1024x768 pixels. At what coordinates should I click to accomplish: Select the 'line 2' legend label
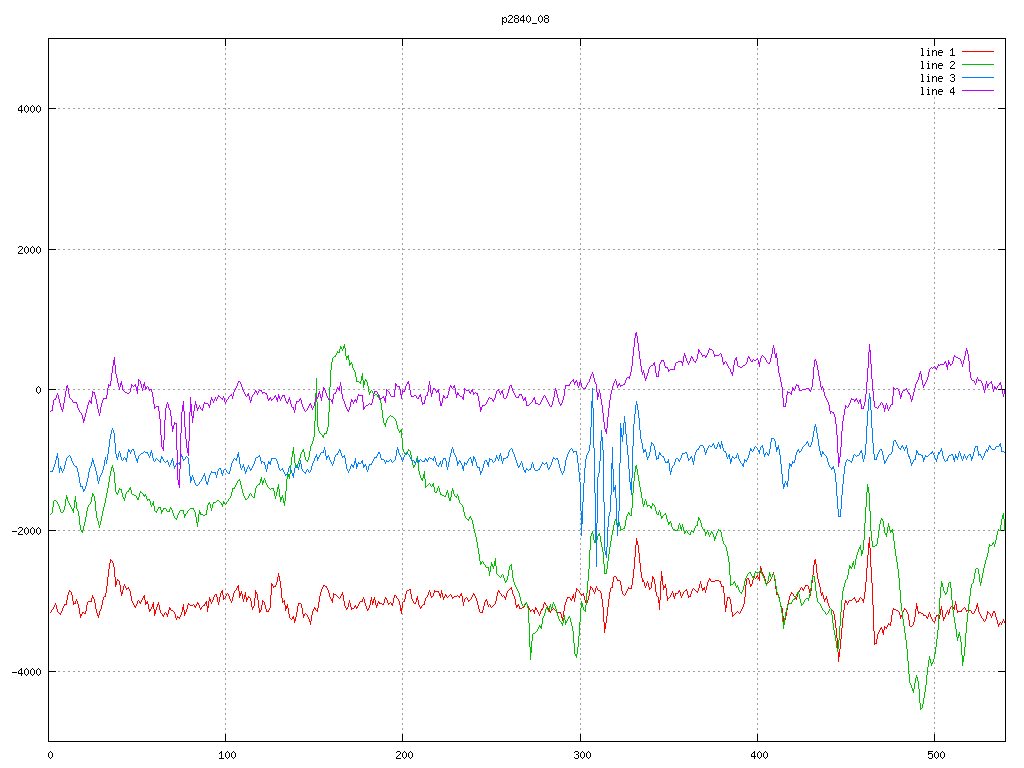tap(937, 65)
